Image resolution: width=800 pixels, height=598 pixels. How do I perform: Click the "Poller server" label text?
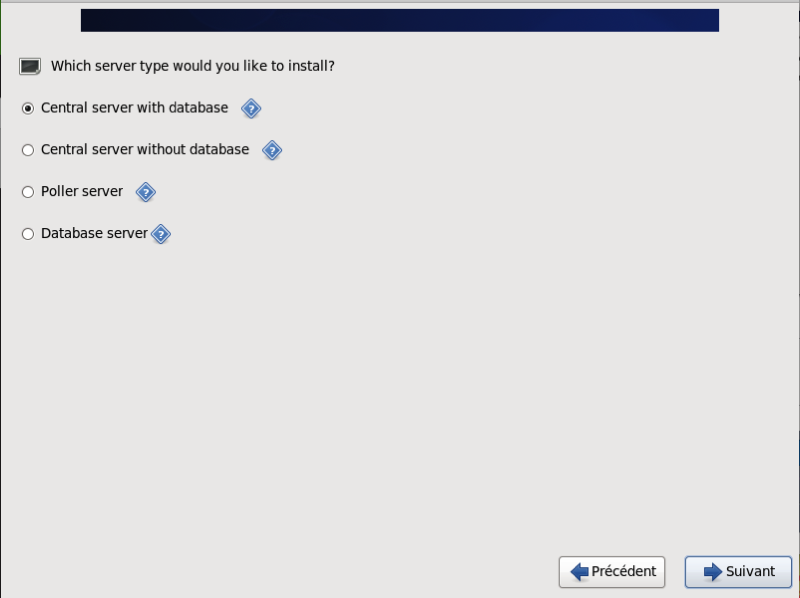tap(82, 192)
